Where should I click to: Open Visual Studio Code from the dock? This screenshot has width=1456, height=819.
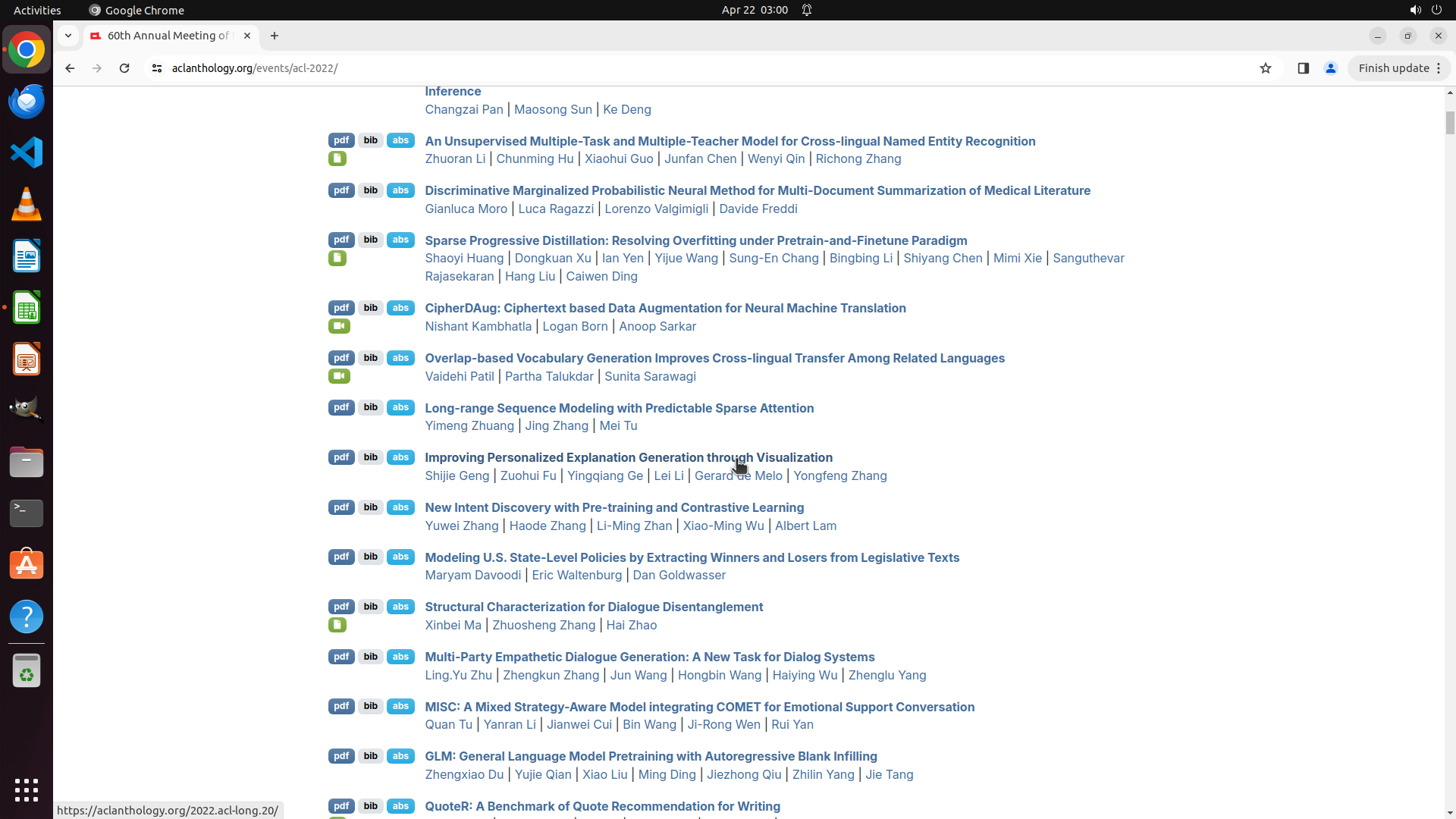pyautogui.click(x=27, y=152)
